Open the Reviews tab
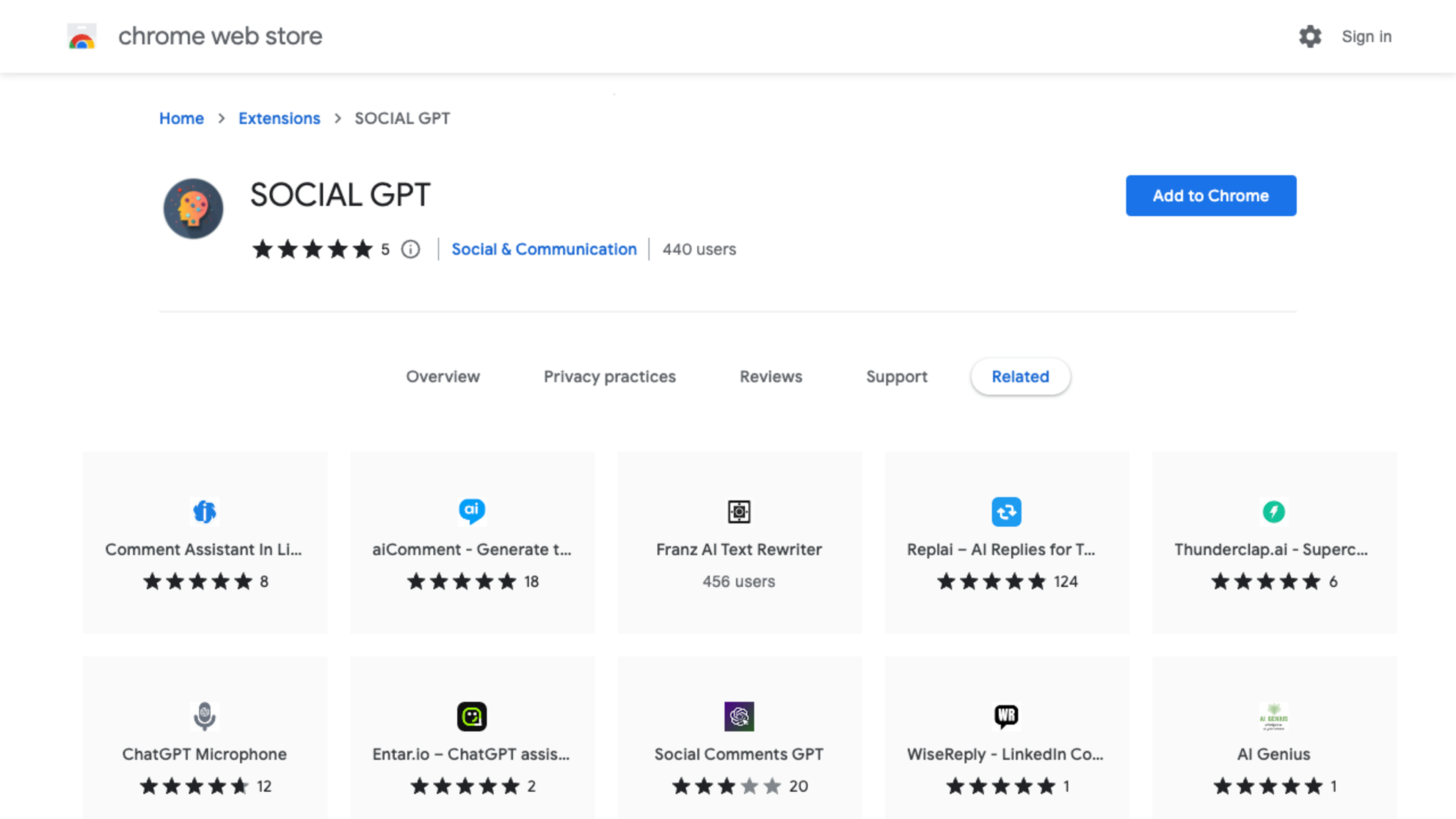The image size is (1456, 819). pos(770,377)
